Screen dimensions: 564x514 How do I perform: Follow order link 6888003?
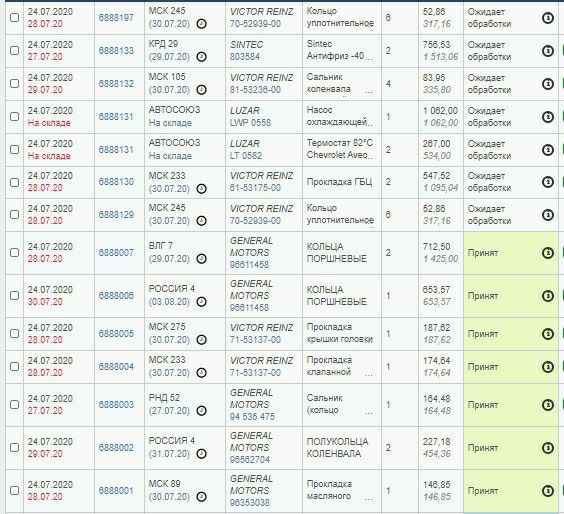116,405
